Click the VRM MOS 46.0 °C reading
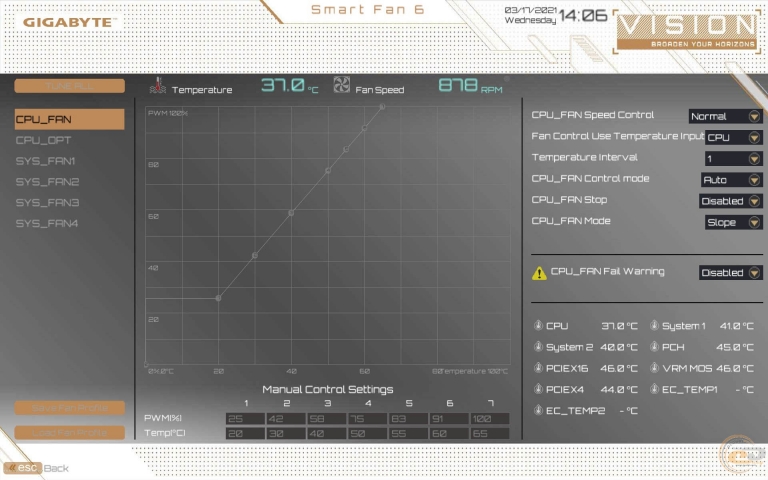768x480 pixels. pyautogui.click(x=735, y=368)
